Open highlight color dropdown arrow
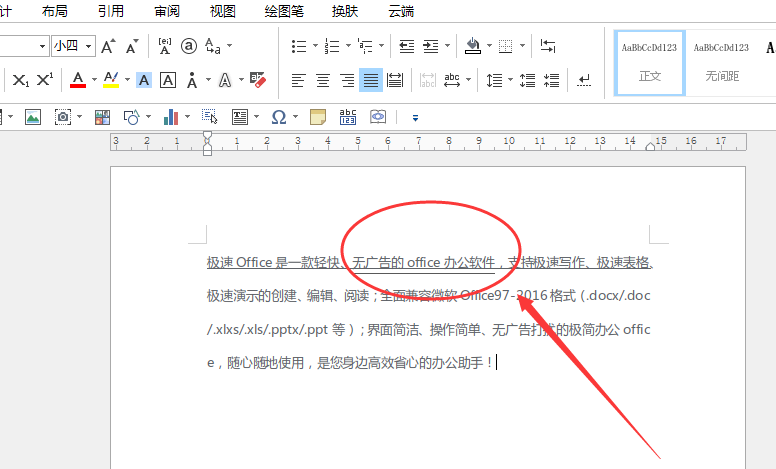The height and width of the screenshot is (469, 776). pos(127,80)
